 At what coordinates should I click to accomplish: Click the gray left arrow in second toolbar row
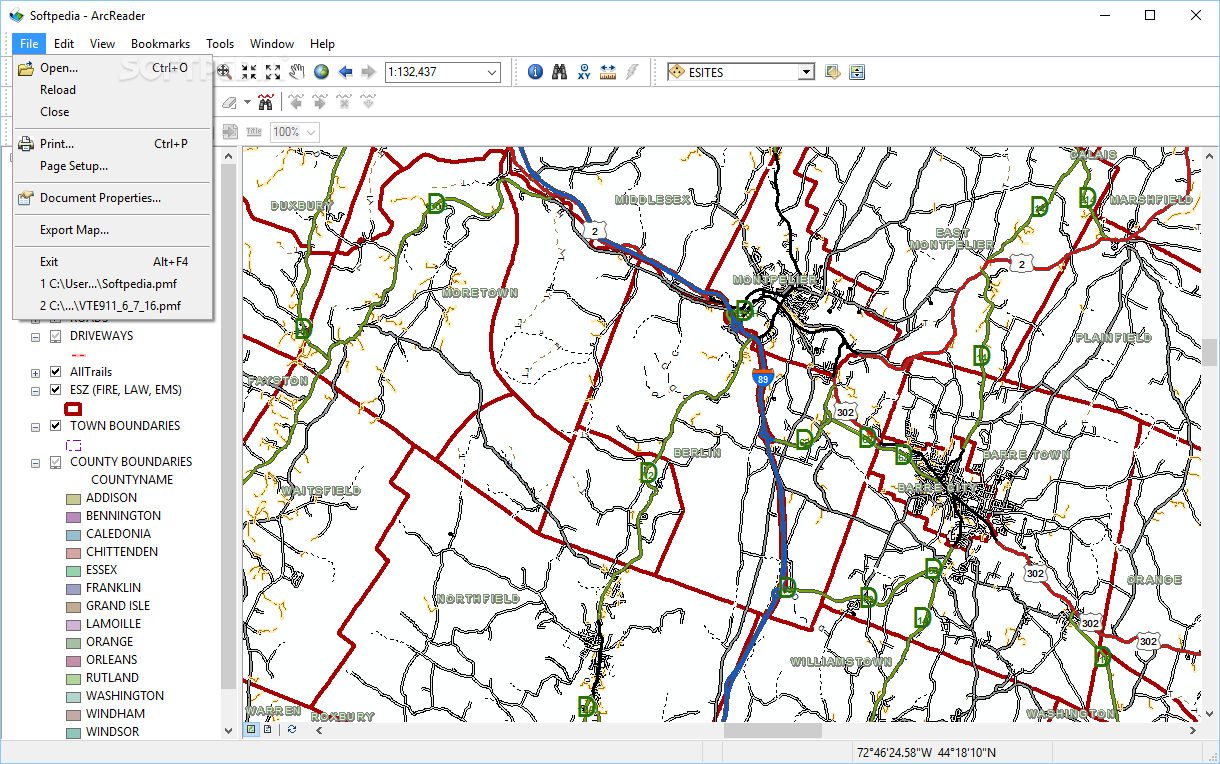tap(296, 102)
